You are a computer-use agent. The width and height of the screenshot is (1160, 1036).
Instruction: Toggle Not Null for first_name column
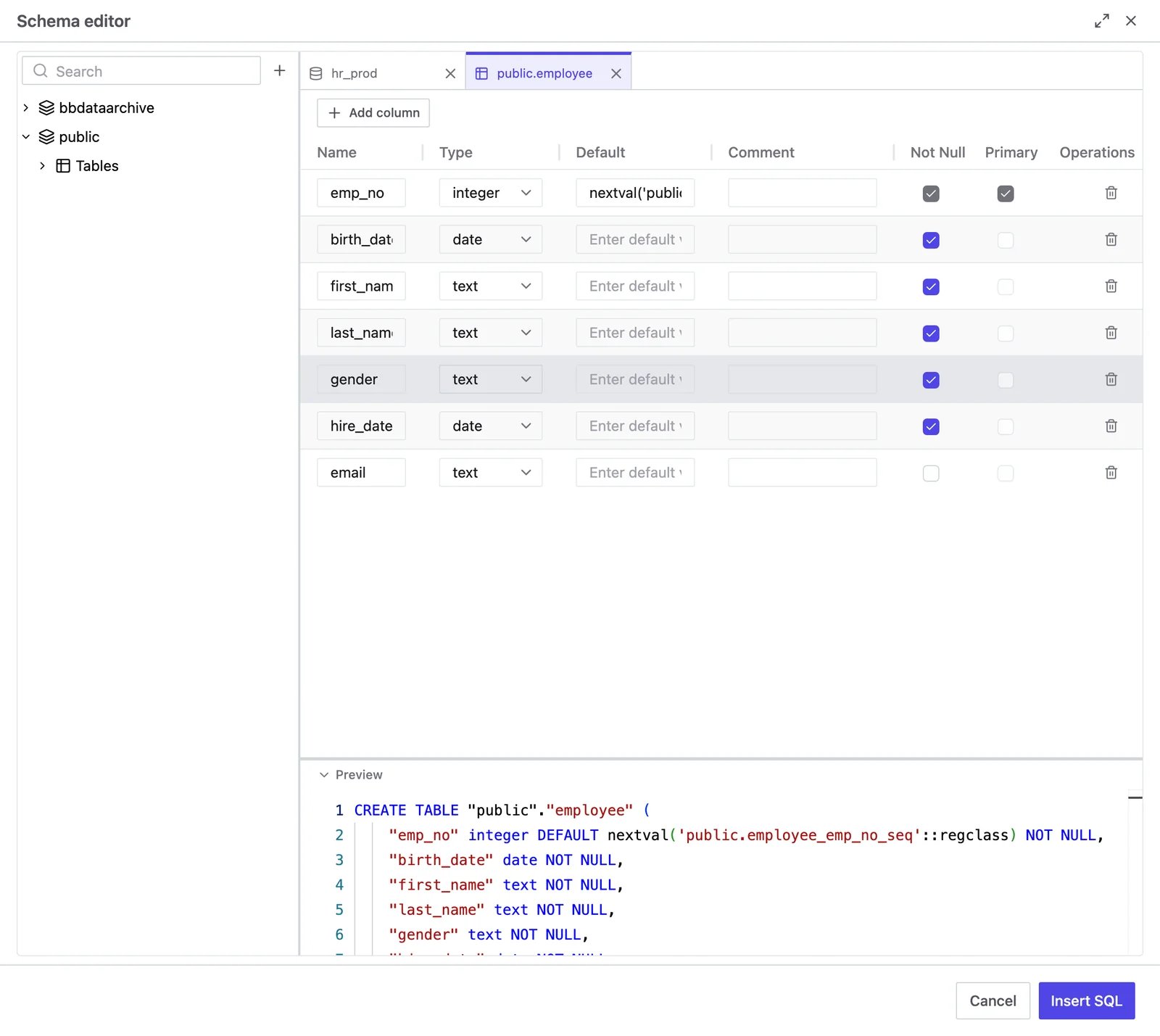[931, 286]
